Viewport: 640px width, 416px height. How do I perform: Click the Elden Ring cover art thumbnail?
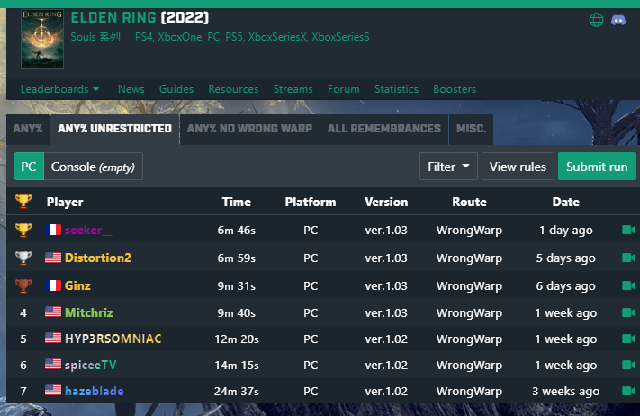[x=42, y=39]
